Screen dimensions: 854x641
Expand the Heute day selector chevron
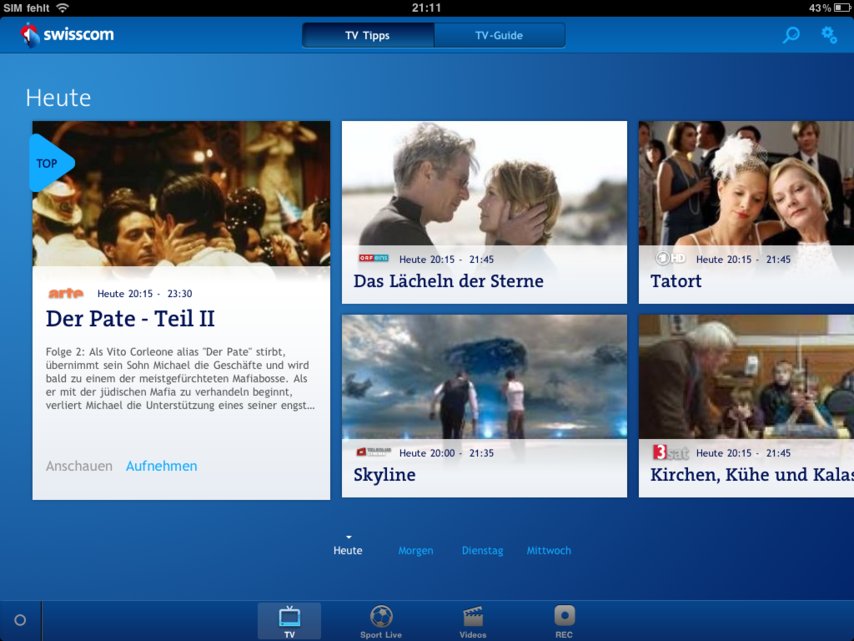347,537
